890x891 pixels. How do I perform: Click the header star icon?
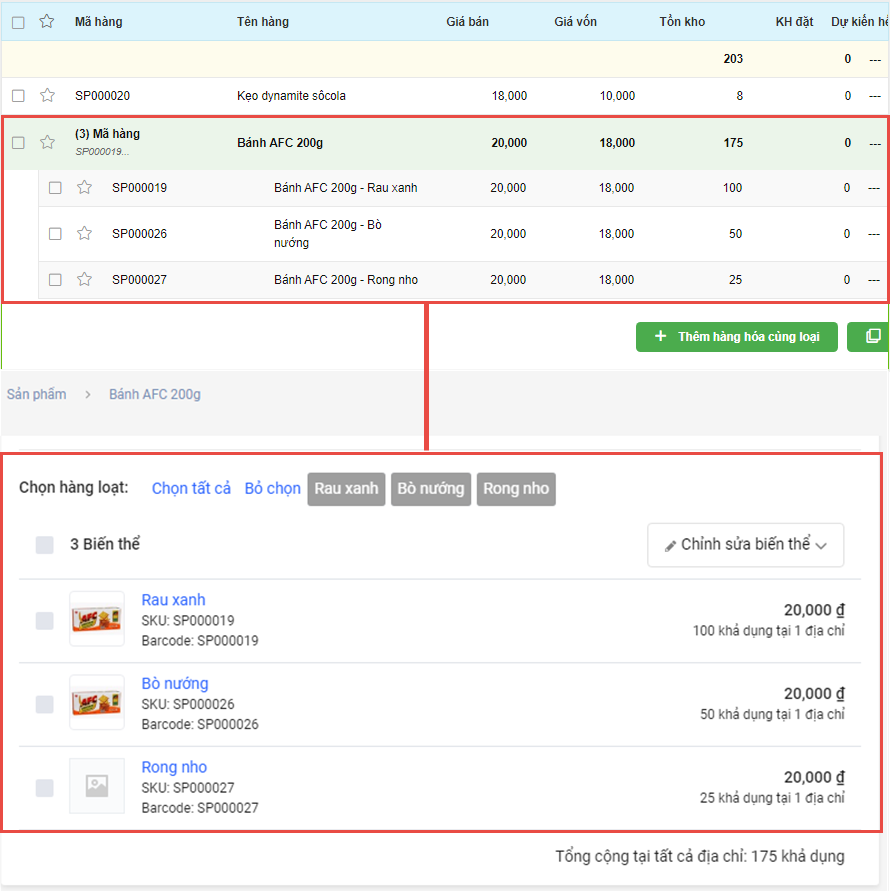point(47,22)
